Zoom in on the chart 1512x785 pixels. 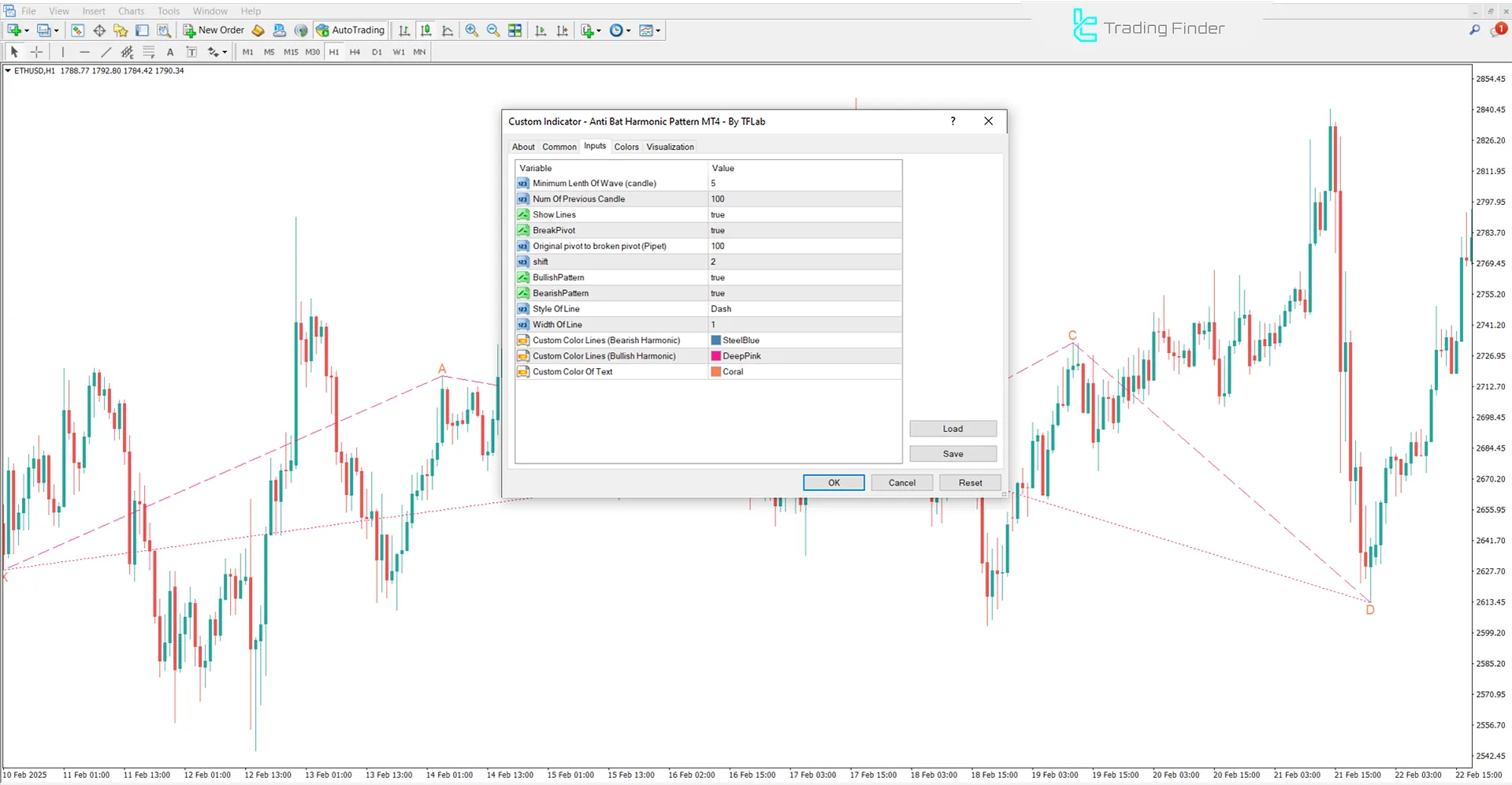(x=471, y=30)
